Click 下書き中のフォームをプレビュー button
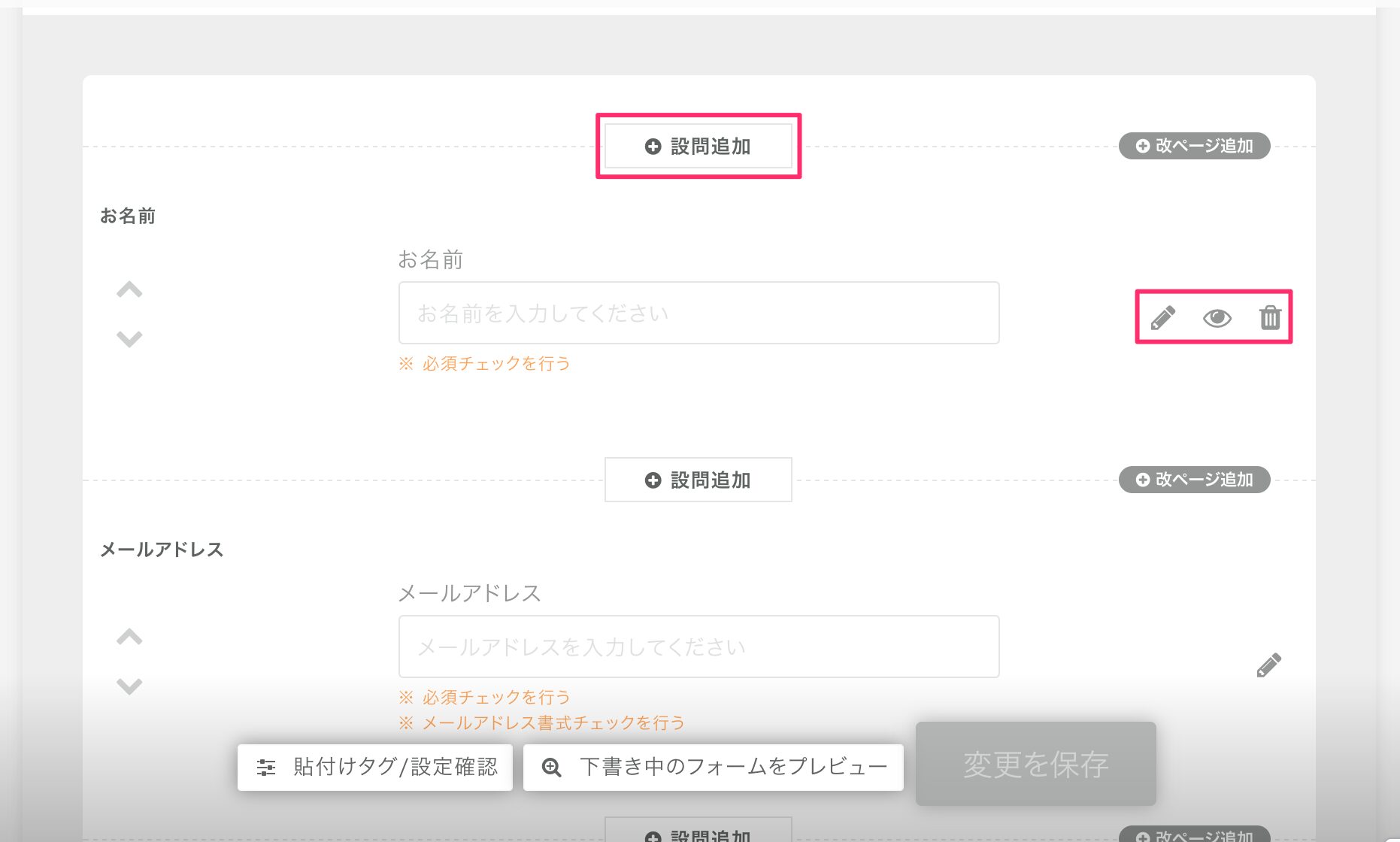1400x842 pixels. tap(713, 767)
